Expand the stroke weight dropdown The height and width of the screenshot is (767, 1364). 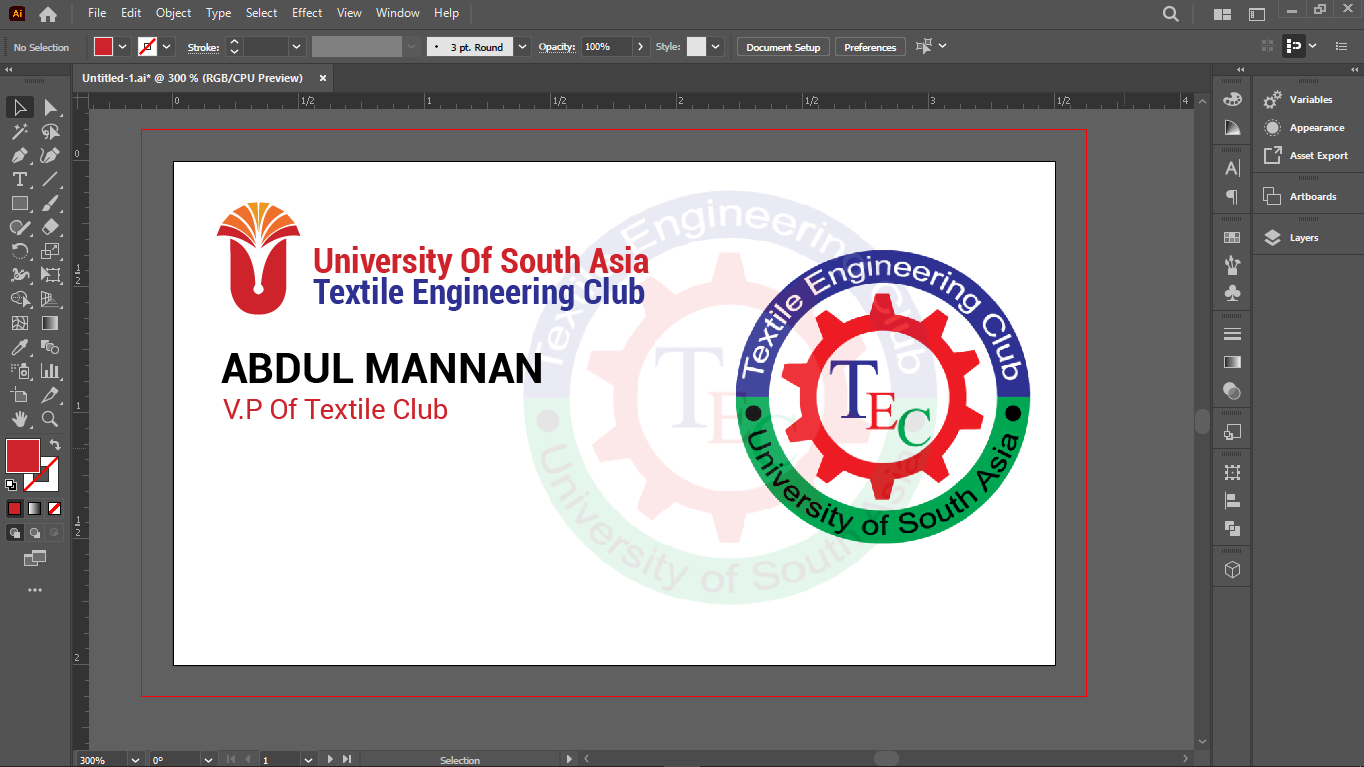296,47
